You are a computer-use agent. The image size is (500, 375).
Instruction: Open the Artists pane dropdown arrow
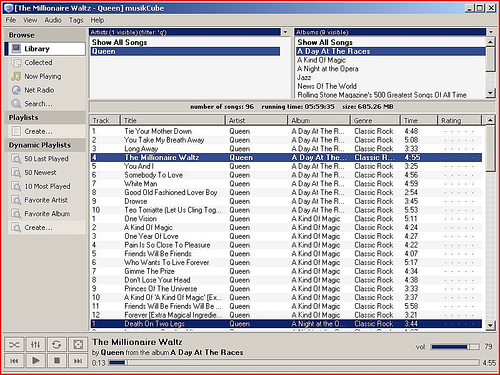click(x=286, y=32)
